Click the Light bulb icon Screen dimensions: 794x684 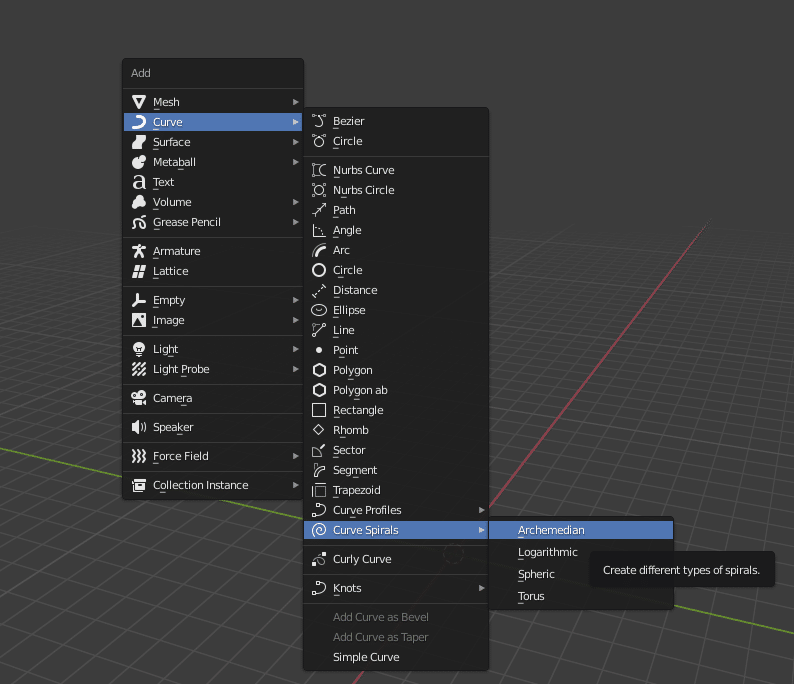pos(139,349)
